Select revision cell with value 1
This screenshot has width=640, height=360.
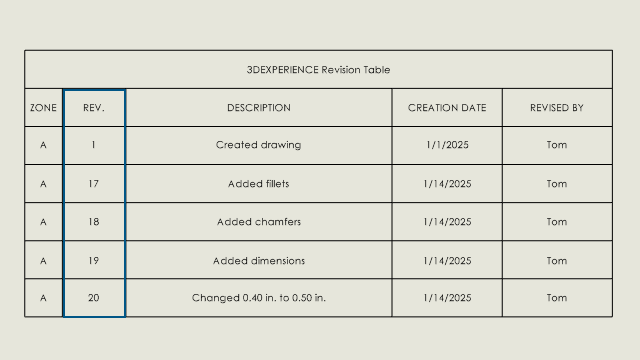tap(94, 145)
